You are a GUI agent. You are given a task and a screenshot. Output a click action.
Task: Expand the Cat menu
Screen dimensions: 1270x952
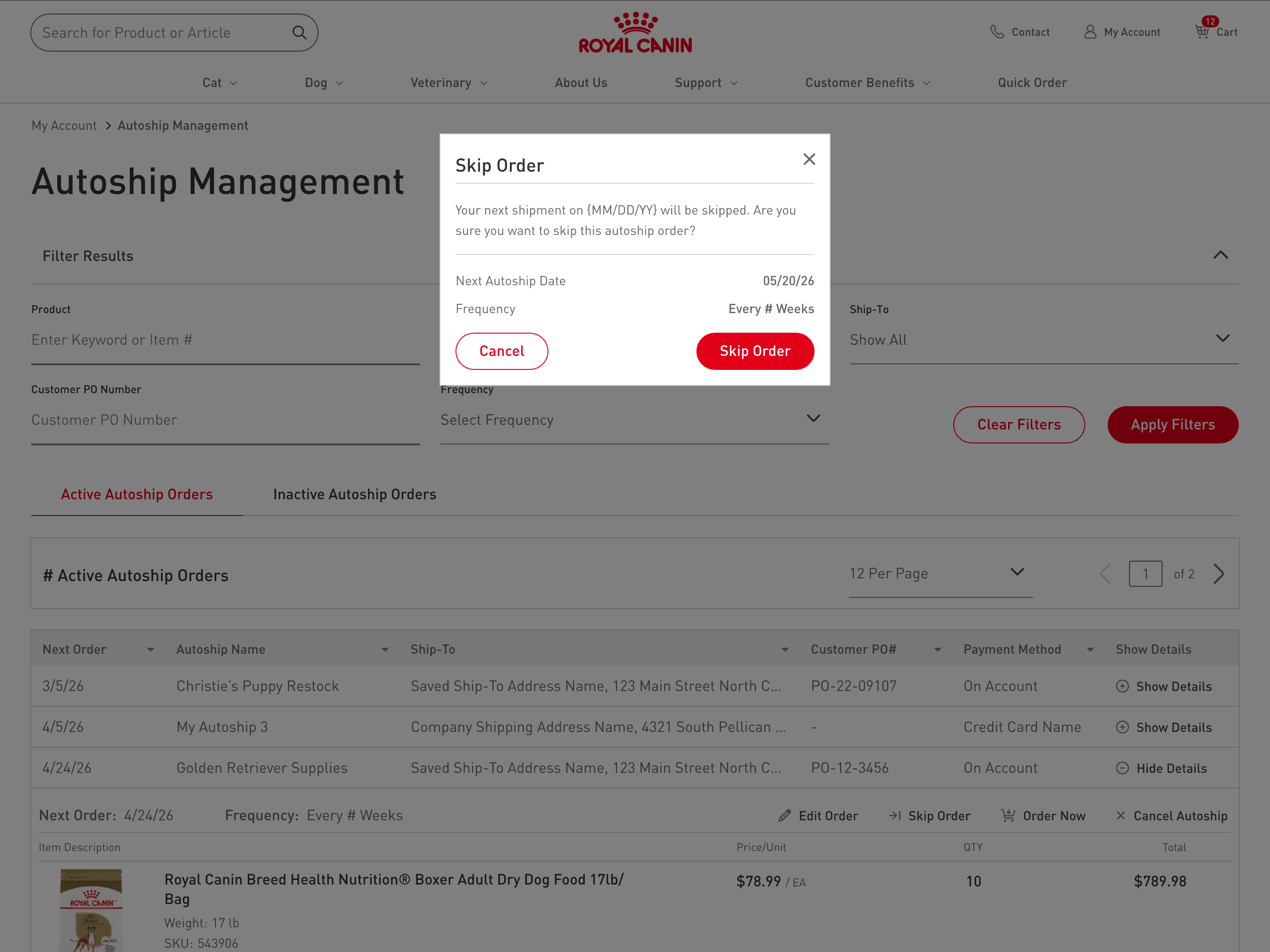(x=219, y=83)
